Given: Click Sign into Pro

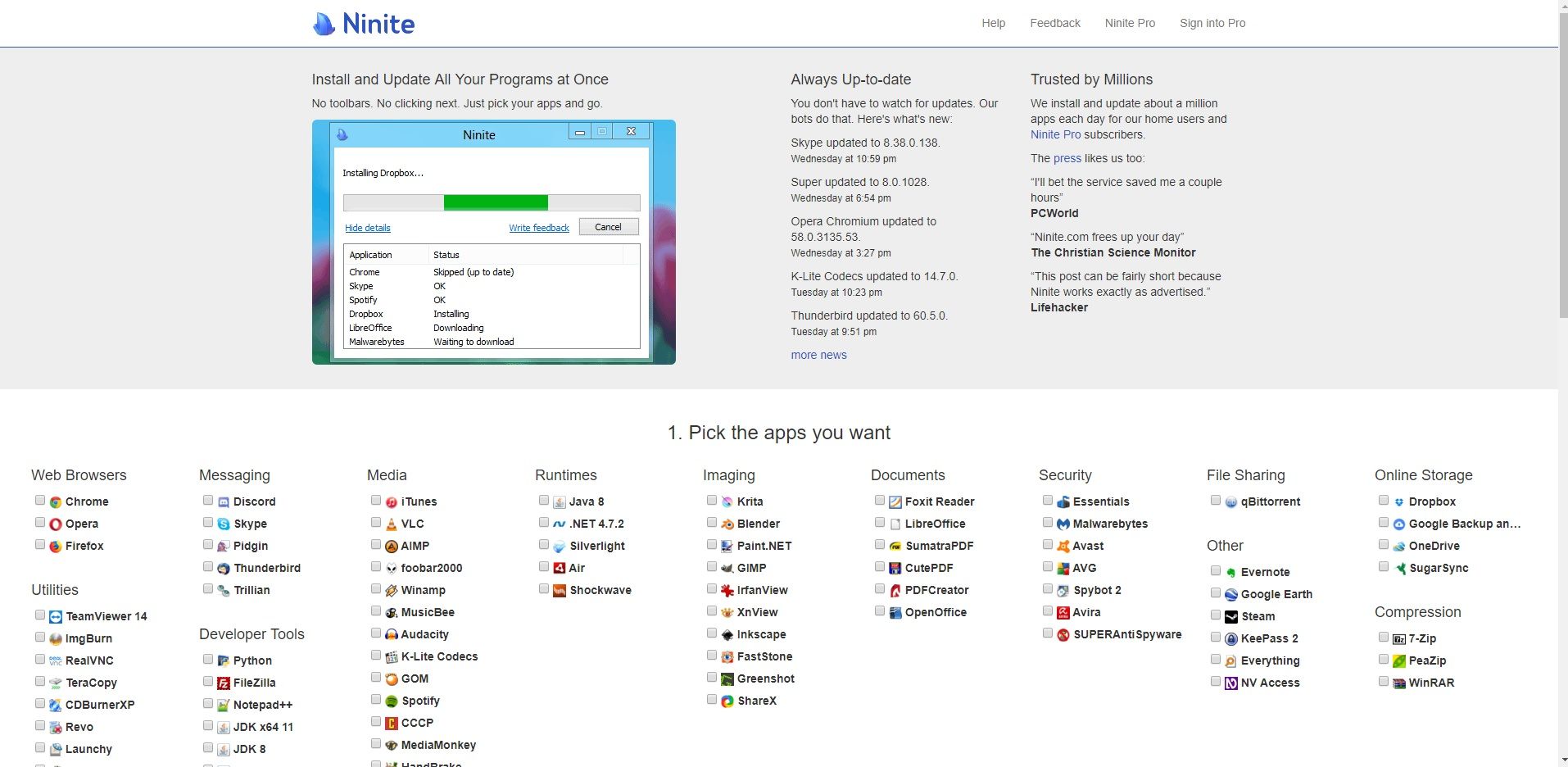Looking at the screenshot, I should 1212,23.
